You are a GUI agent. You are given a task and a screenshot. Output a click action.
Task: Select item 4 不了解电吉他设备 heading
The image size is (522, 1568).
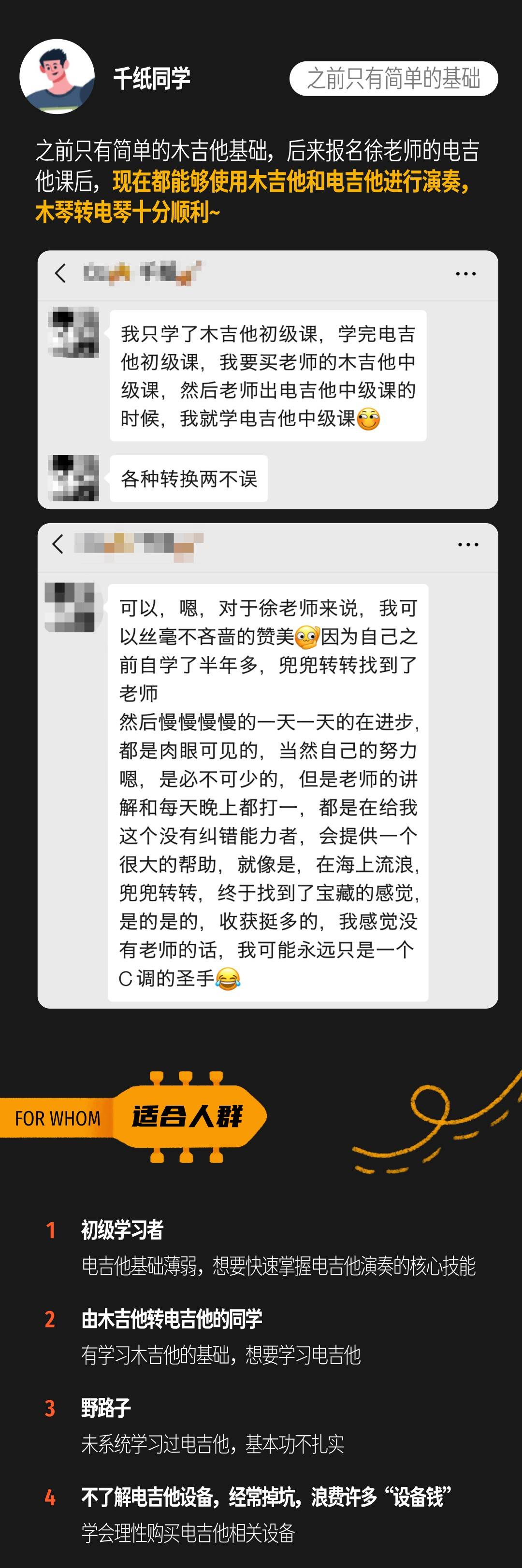pos(266,1496)
